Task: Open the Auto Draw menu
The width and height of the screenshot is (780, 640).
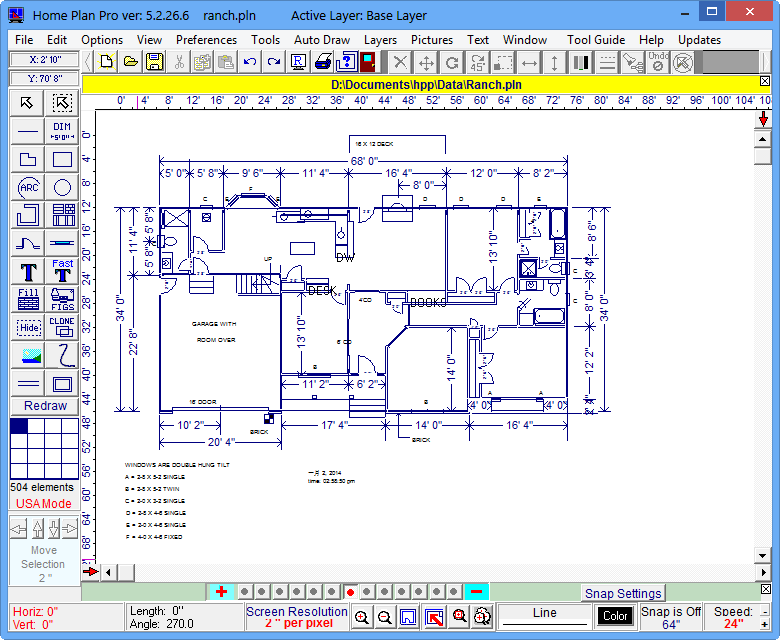Action: point(322,40)
